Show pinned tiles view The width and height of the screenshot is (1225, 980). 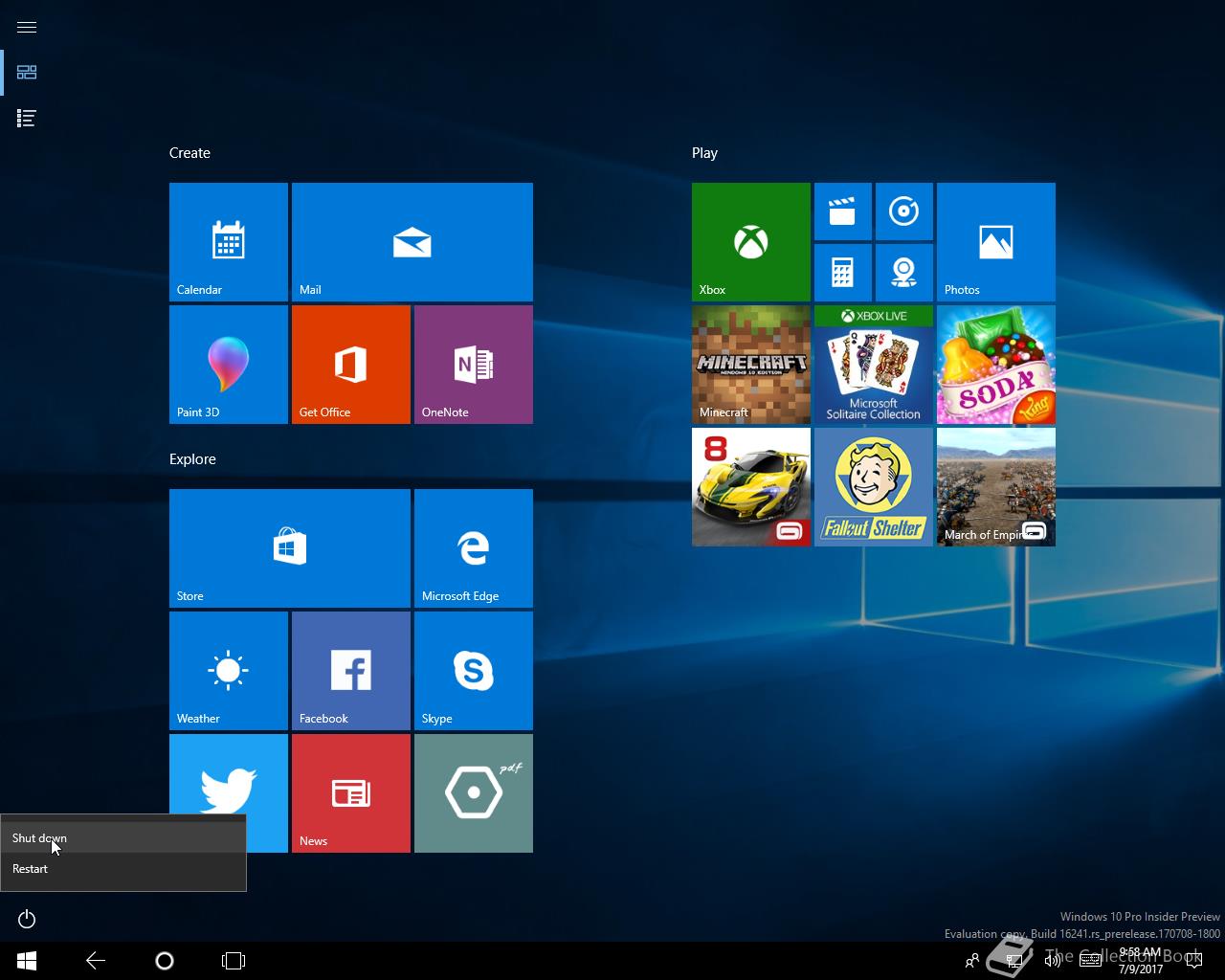coord(27,73)
